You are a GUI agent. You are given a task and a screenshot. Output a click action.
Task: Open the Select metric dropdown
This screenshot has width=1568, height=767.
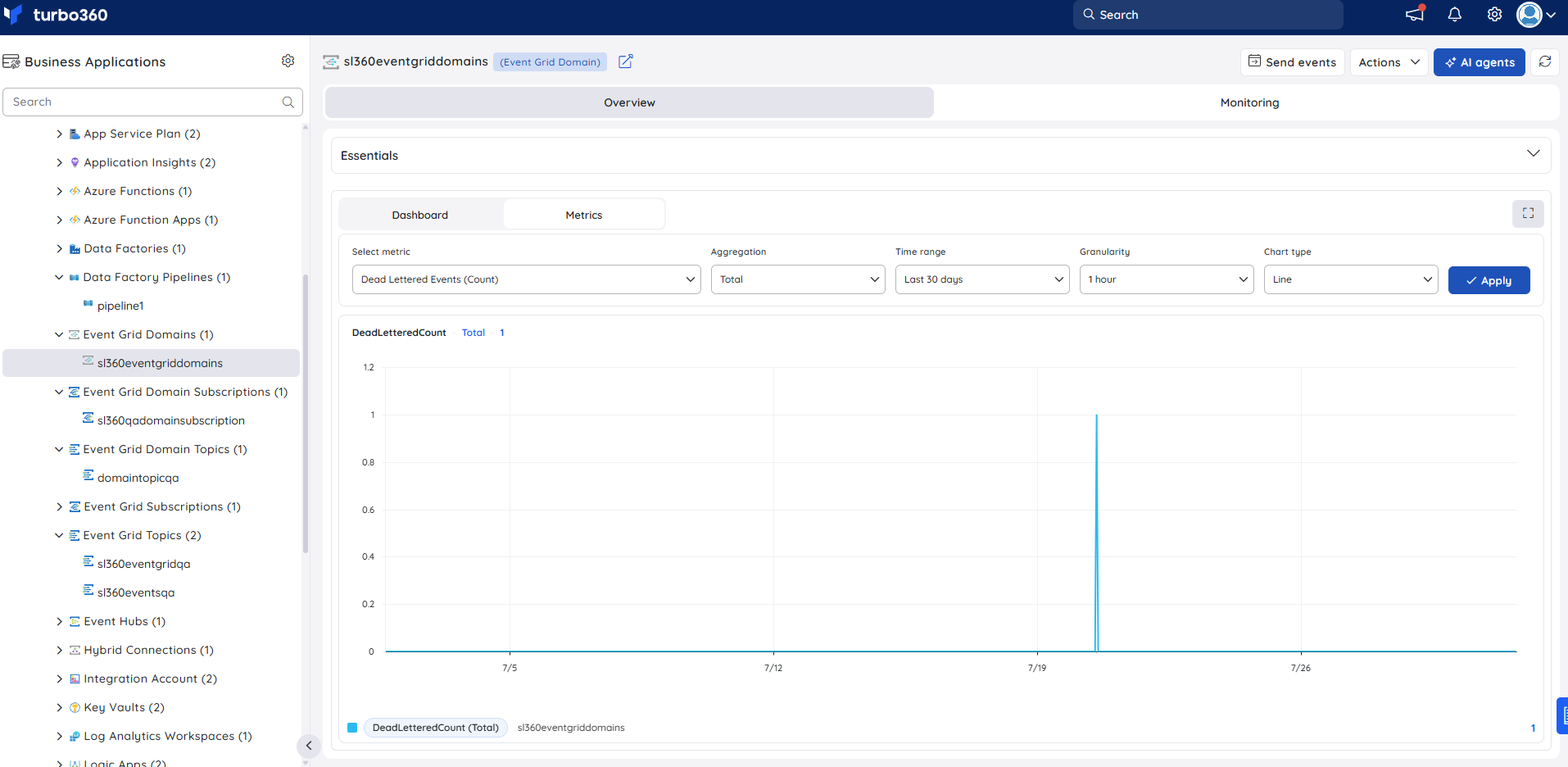[x=526, y=279]
